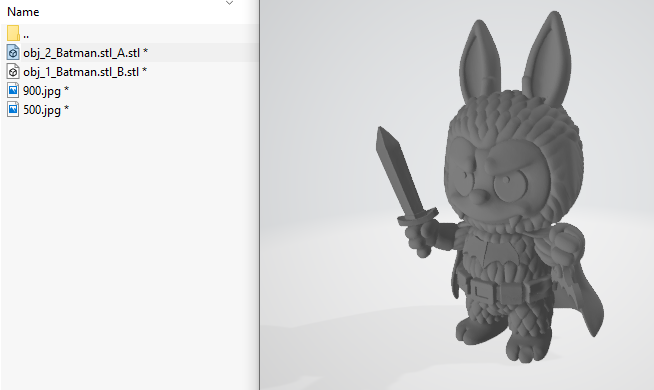Go up via the '..' entry
The width and height of the screenshot is (654, 390).
pos(26,35)
